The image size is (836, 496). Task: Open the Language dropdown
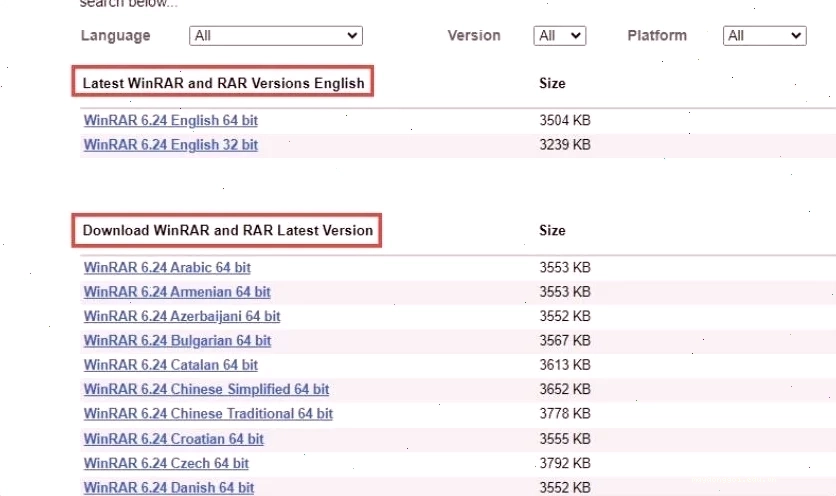point(276,36)
